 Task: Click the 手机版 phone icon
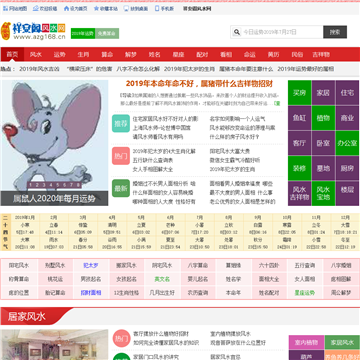tap(157, 9)
